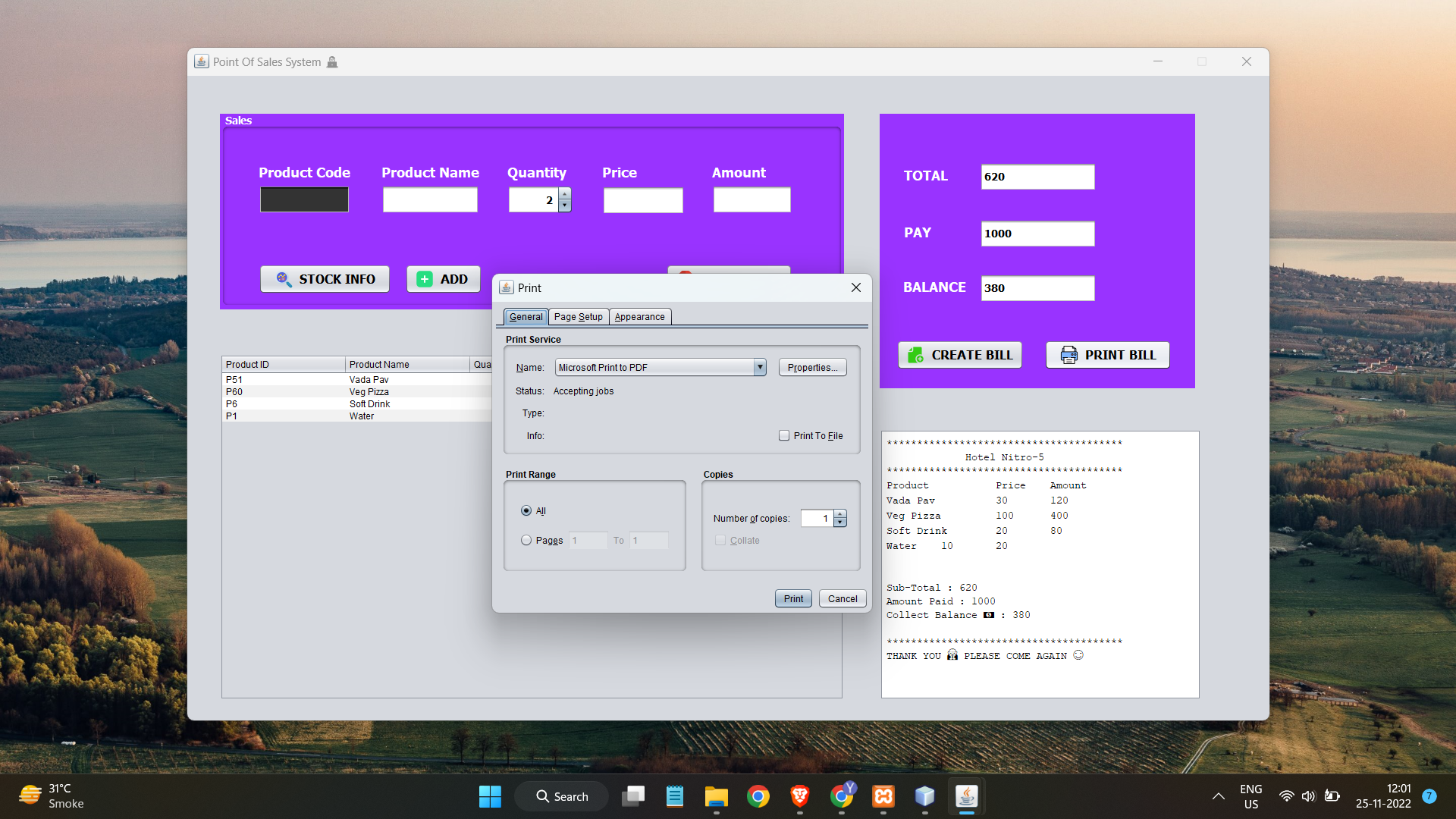
Task: Open File Explorer from the taskbar
Action: click(x=716, y=796)
